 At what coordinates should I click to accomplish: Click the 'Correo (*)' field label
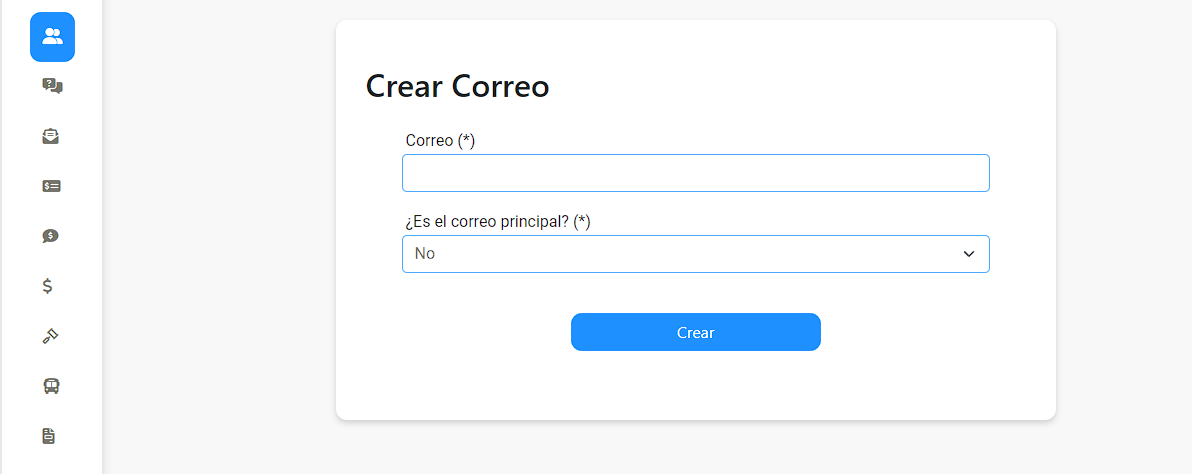(x=440, y=141)
